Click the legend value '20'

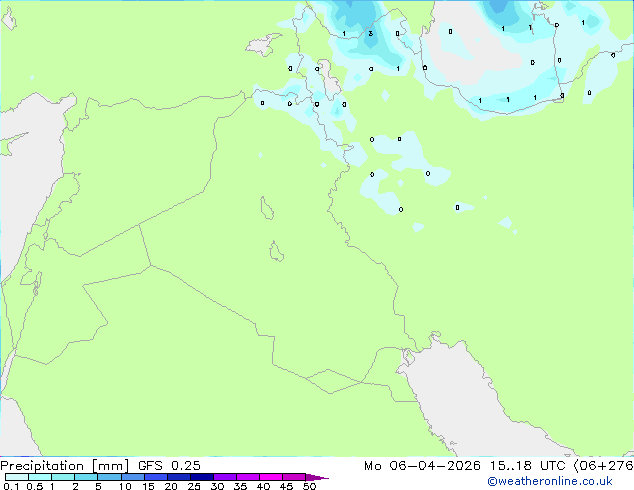point(171,486)
